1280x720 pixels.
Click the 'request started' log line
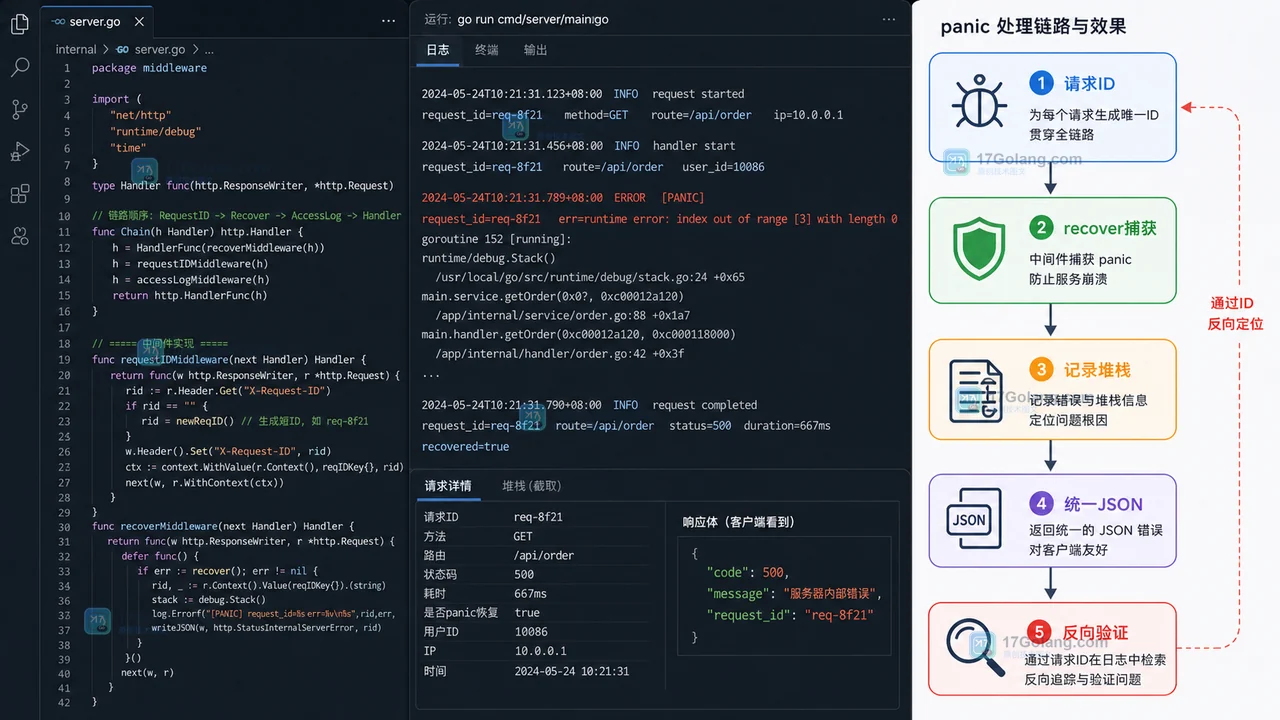point(583,94)
